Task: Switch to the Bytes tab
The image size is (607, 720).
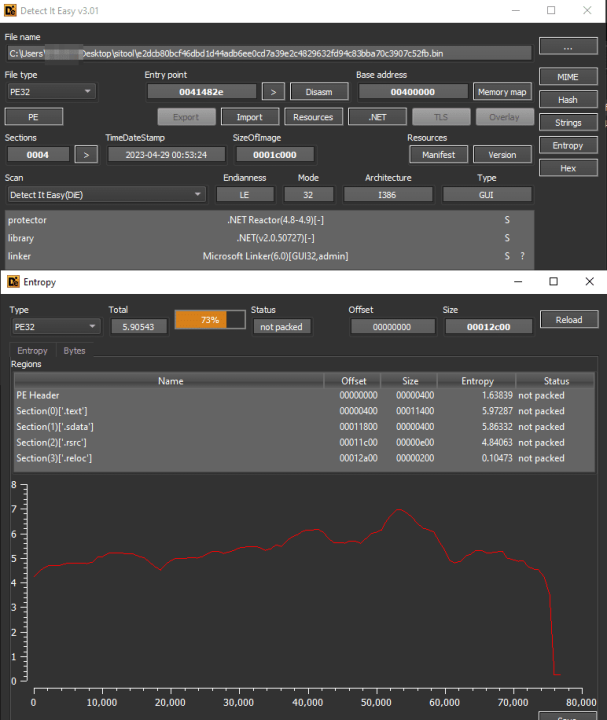Action: click(74, 350)
